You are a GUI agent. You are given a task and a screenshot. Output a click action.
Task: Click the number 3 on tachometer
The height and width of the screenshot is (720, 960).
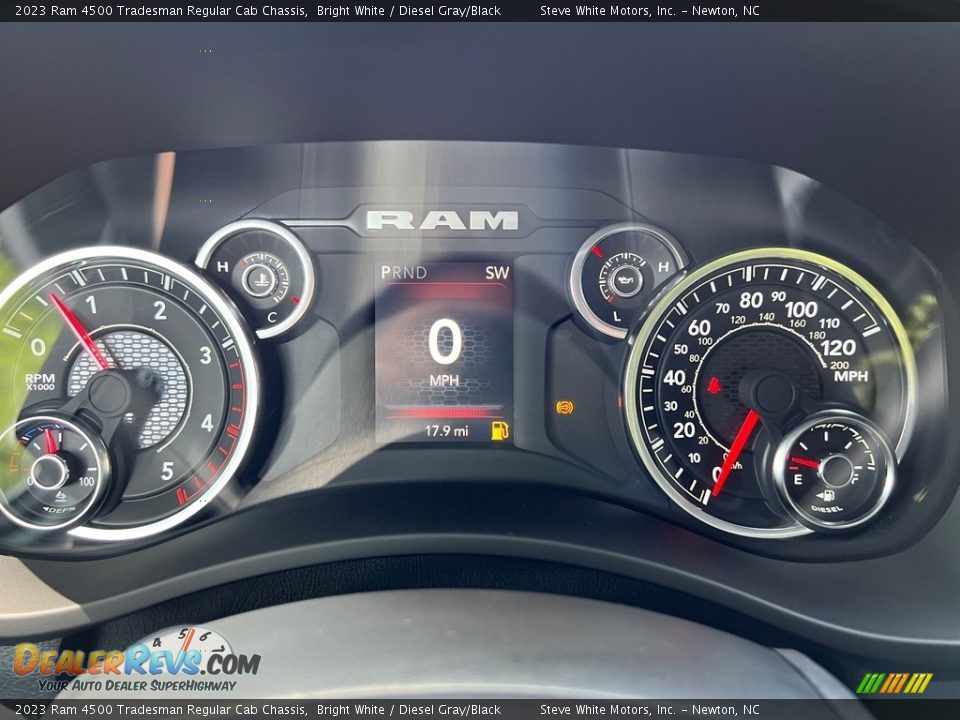coord(206,355)
